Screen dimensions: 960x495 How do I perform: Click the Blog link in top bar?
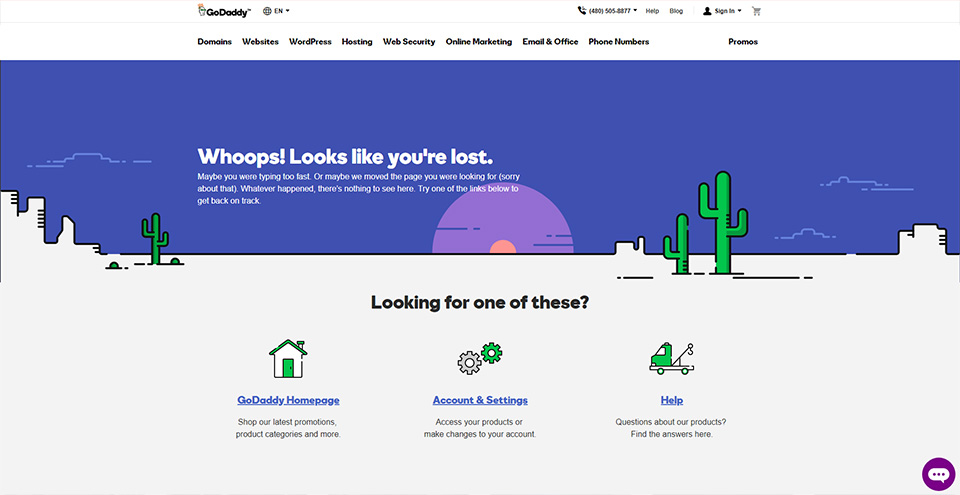click(676, 11)
